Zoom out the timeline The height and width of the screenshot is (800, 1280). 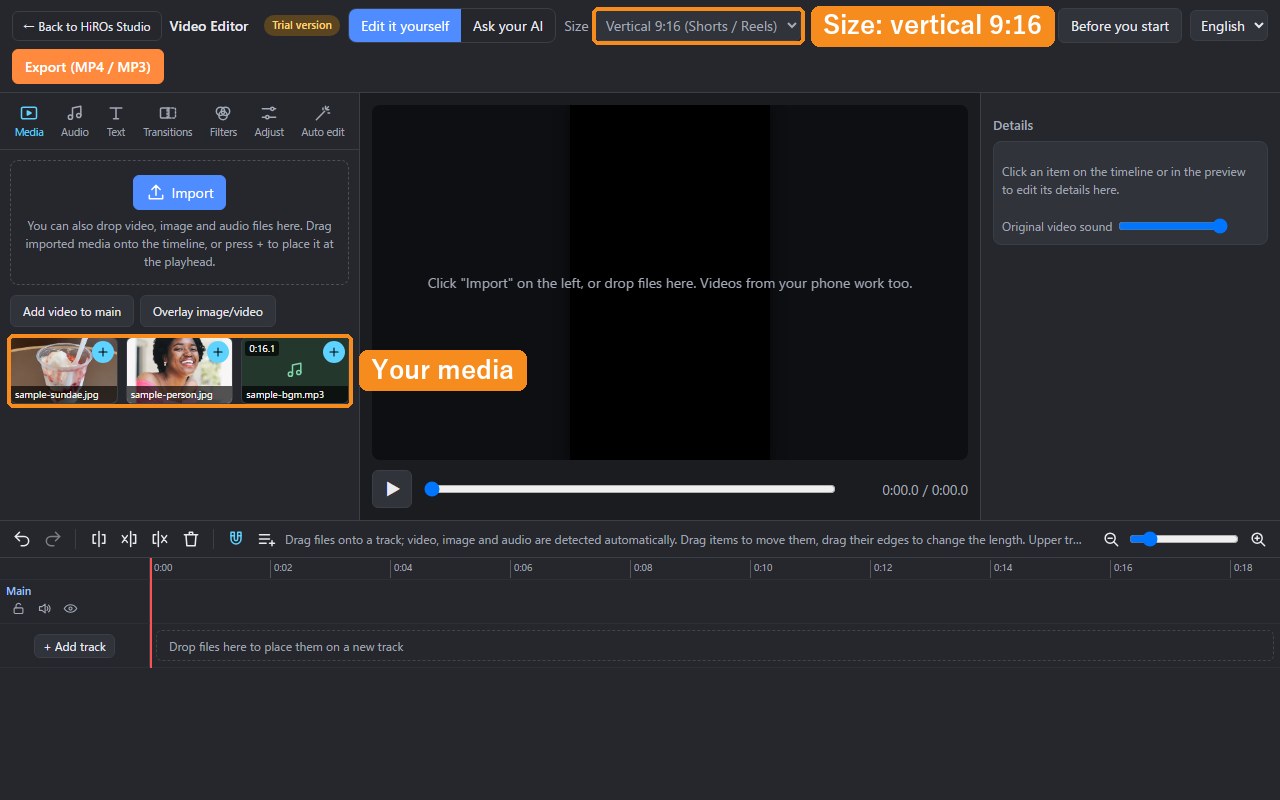1111,539
